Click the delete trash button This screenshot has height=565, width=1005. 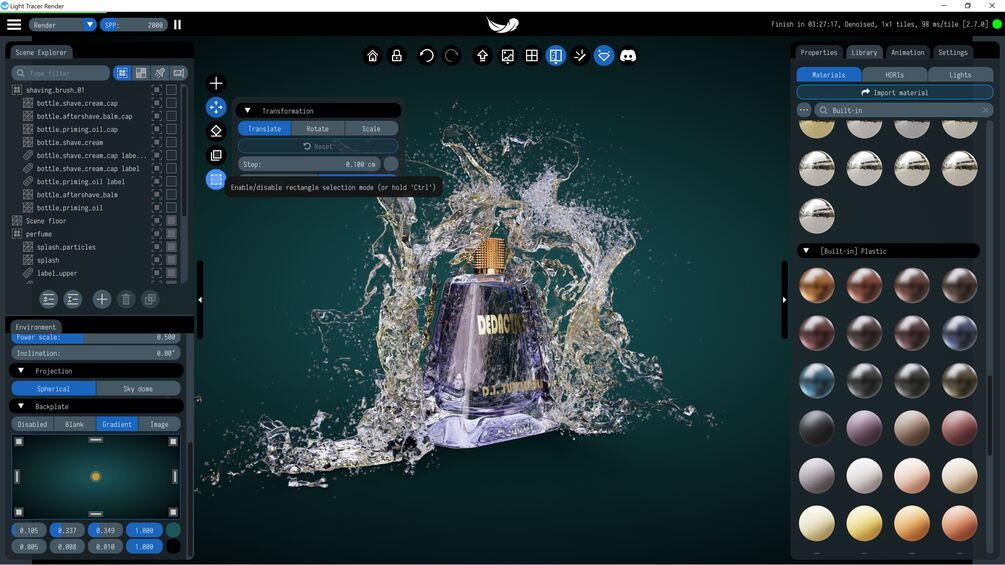coord(126,299)
